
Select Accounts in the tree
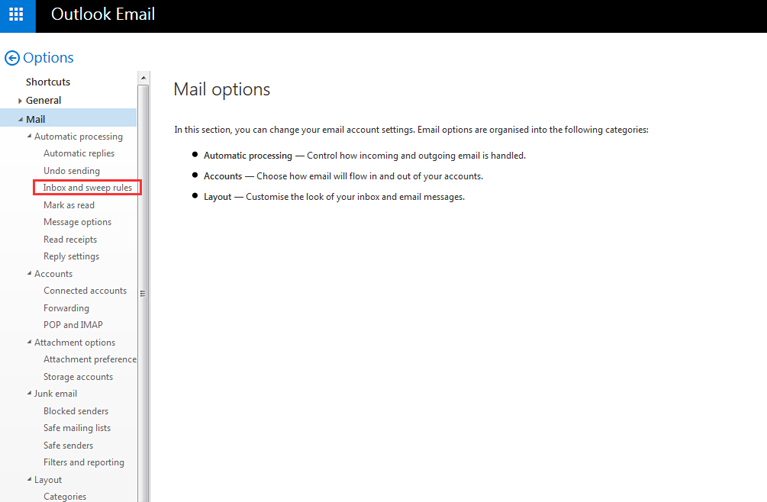53,274
